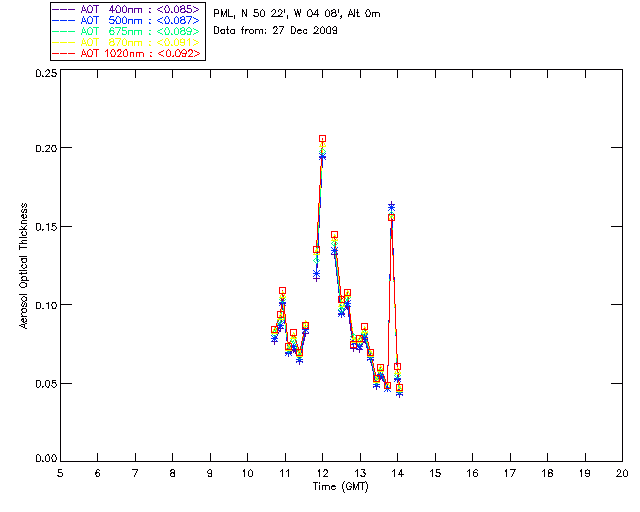Click the Aerosol Optical Thickness axis title
Screen dimensions: 640x512
pos(24,265)
